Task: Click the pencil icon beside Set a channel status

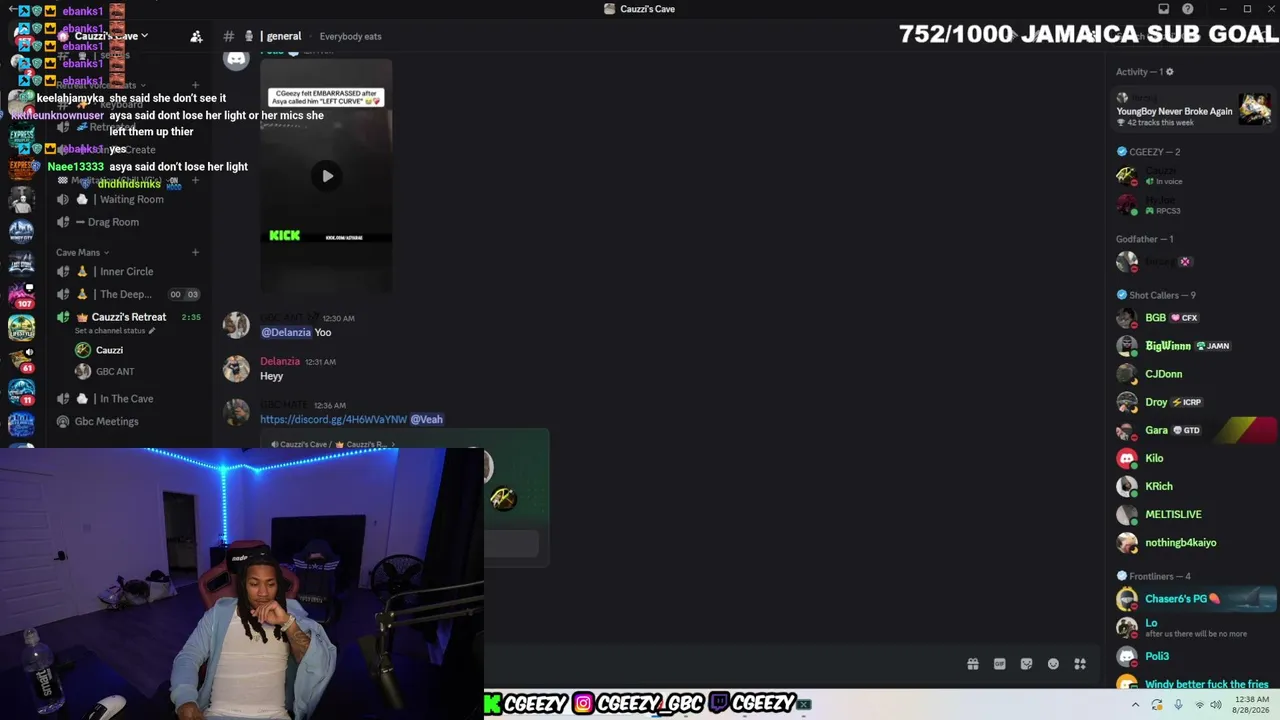Action: [x=153, y=330]
